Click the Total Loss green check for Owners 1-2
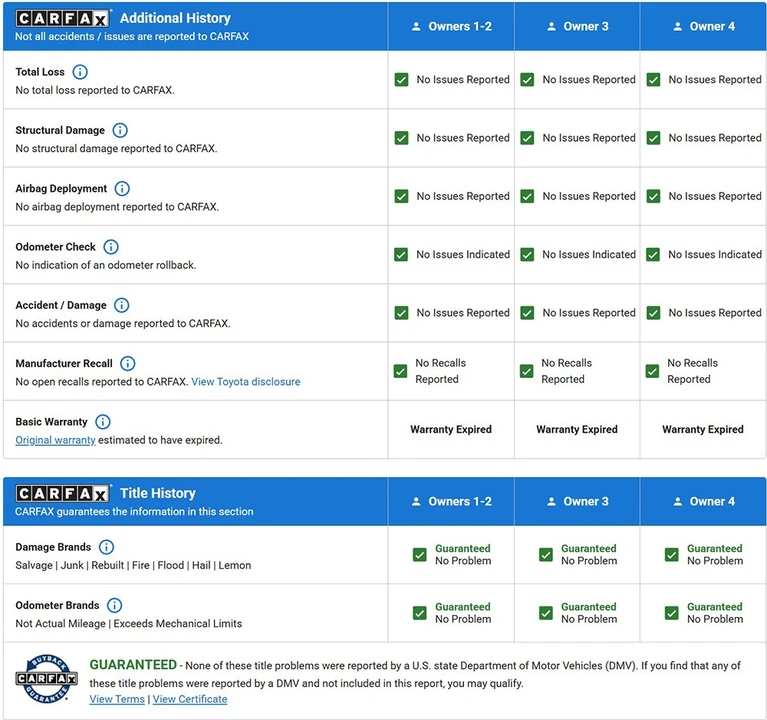 tap(401, 79)
